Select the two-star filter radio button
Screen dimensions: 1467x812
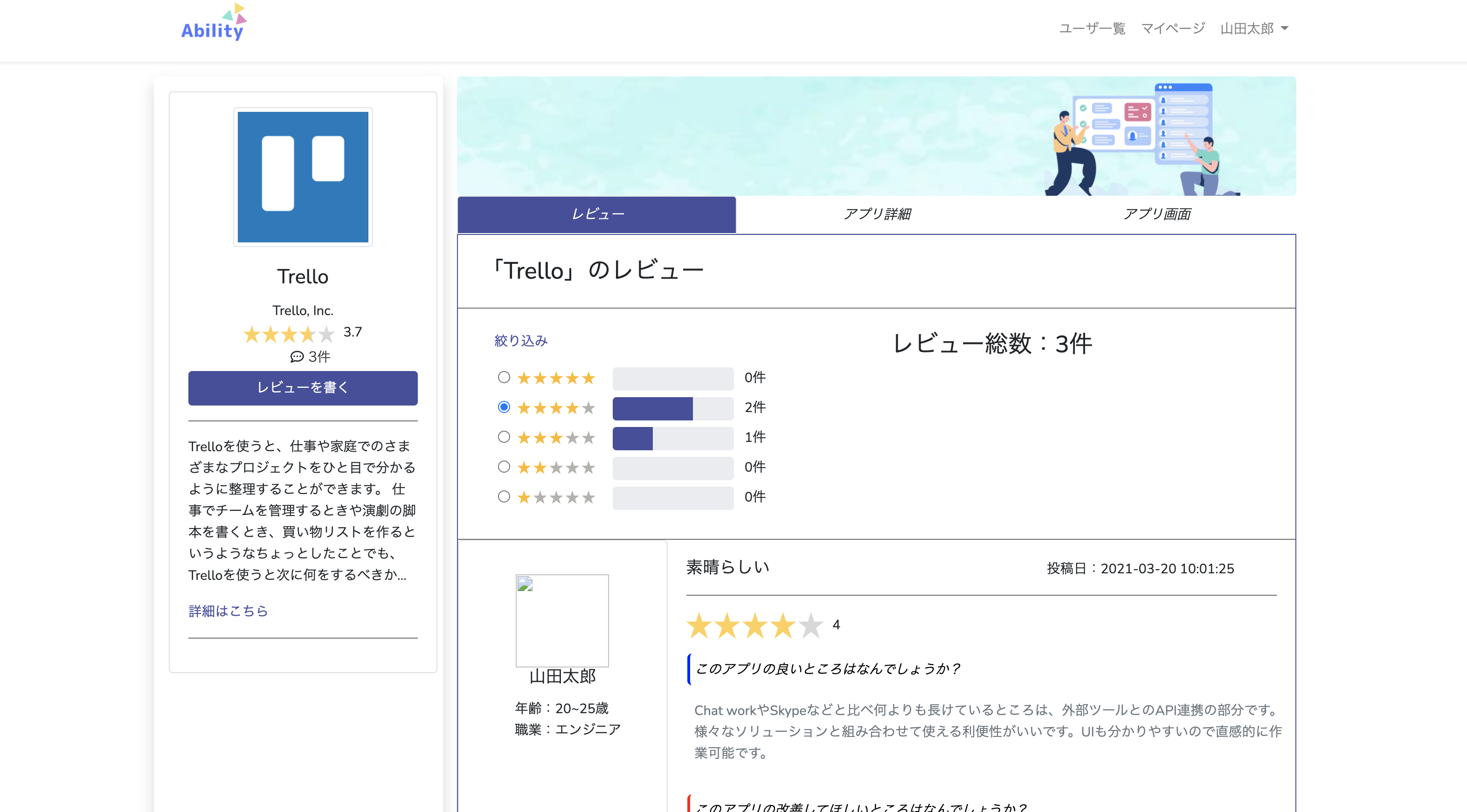click(504, 467)
